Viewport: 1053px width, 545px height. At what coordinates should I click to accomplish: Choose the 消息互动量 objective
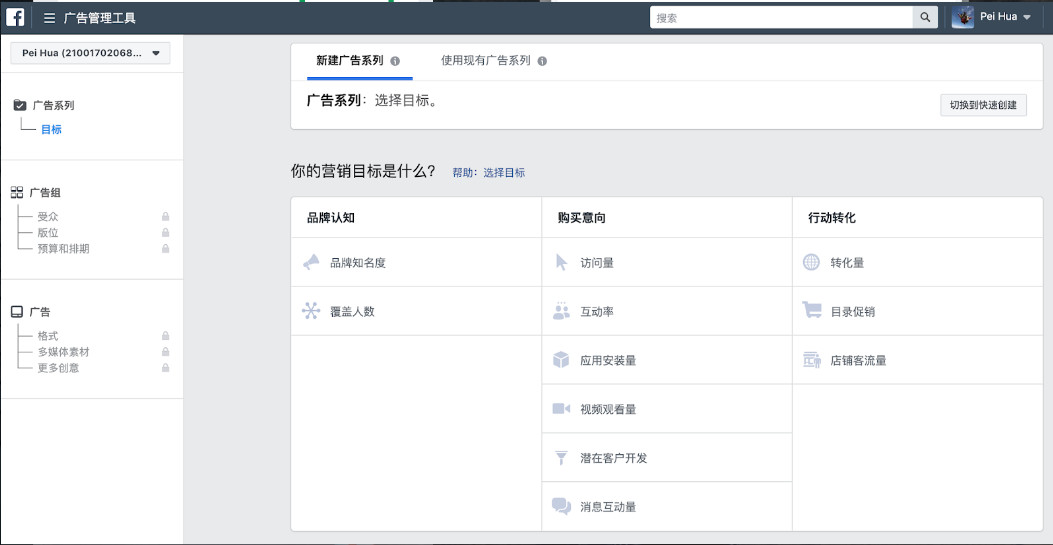[608, 507]
